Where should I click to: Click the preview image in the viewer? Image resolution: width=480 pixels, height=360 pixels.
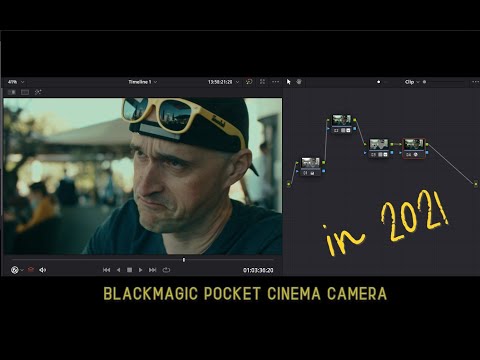point(143,176)
